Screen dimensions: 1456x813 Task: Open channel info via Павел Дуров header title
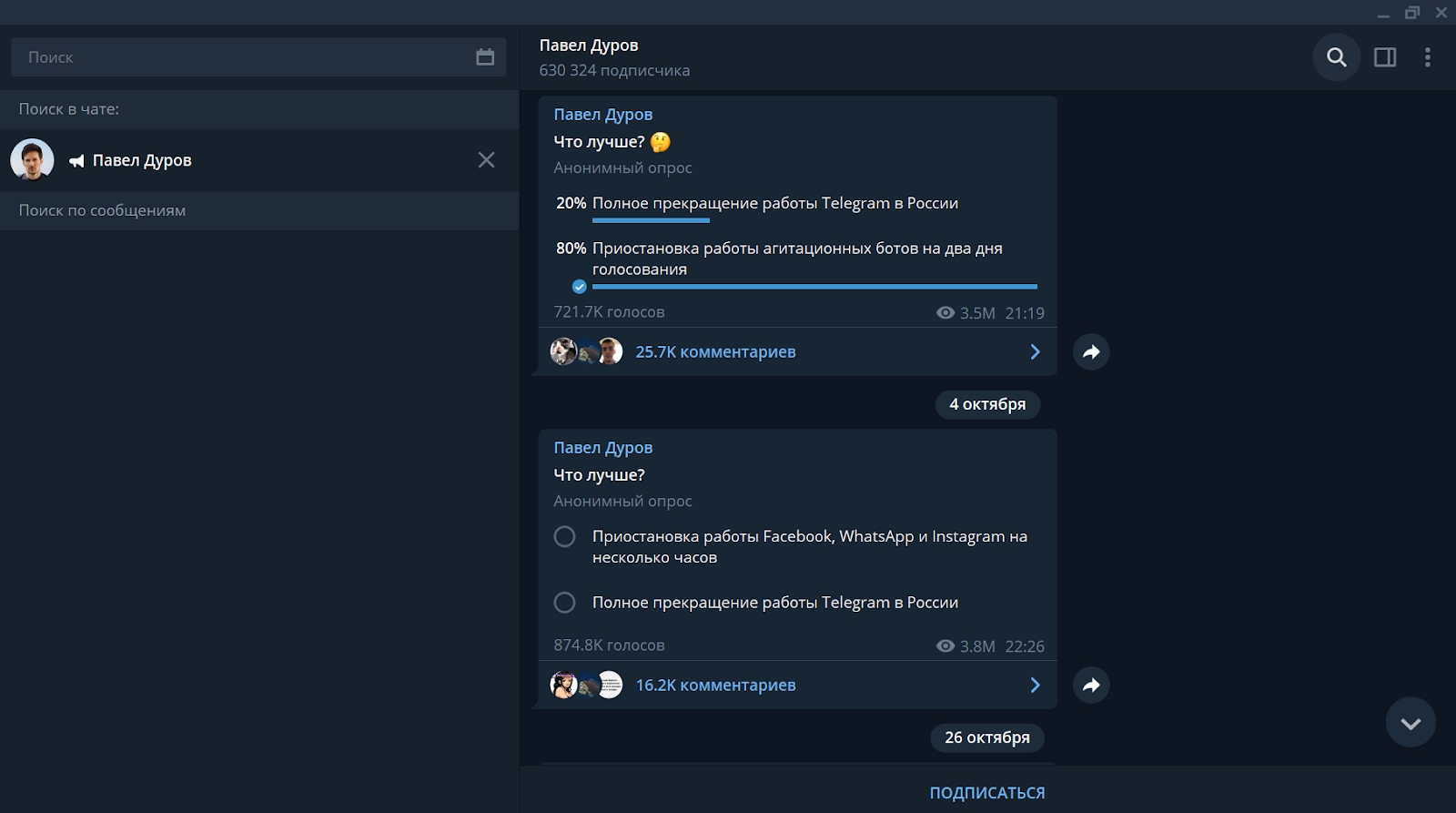click(589, 46)
